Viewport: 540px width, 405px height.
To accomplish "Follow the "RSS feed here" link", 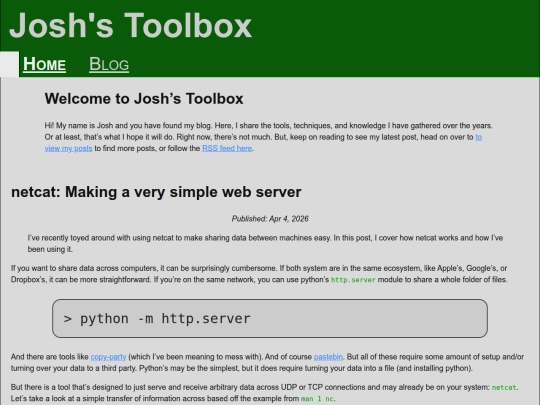I will (x=227, y=148).
